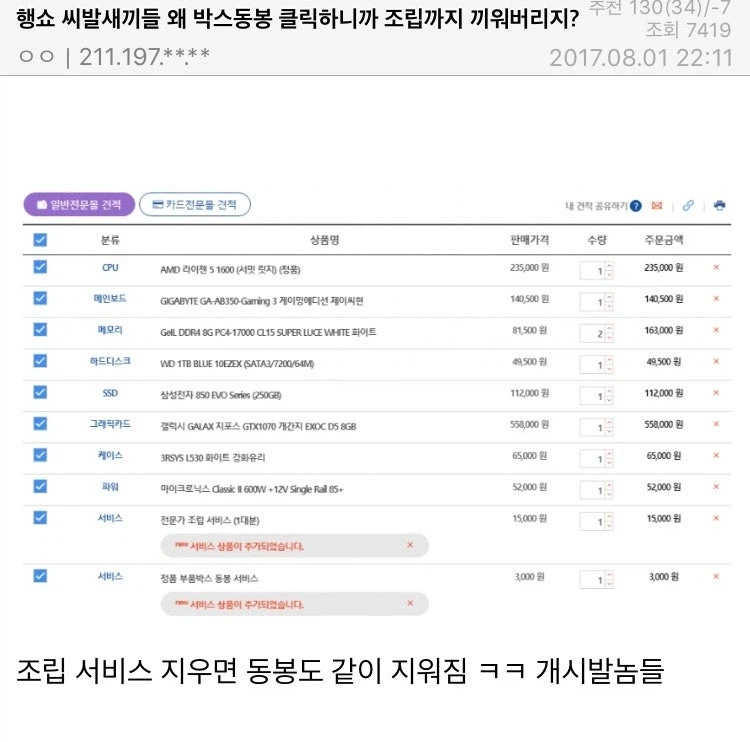The image size is (750, 742).
Task: Open GIGABYTE GA-AB350-Gaming 3 product name
Action: (x=262, y=301)
